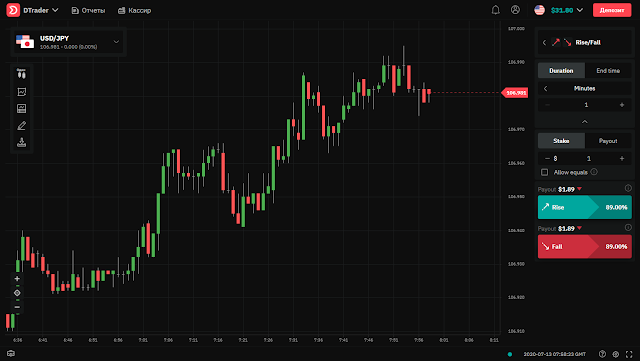640x361 pixels.
Task: Click the Deriv logo icon
Action: (13, 10)
